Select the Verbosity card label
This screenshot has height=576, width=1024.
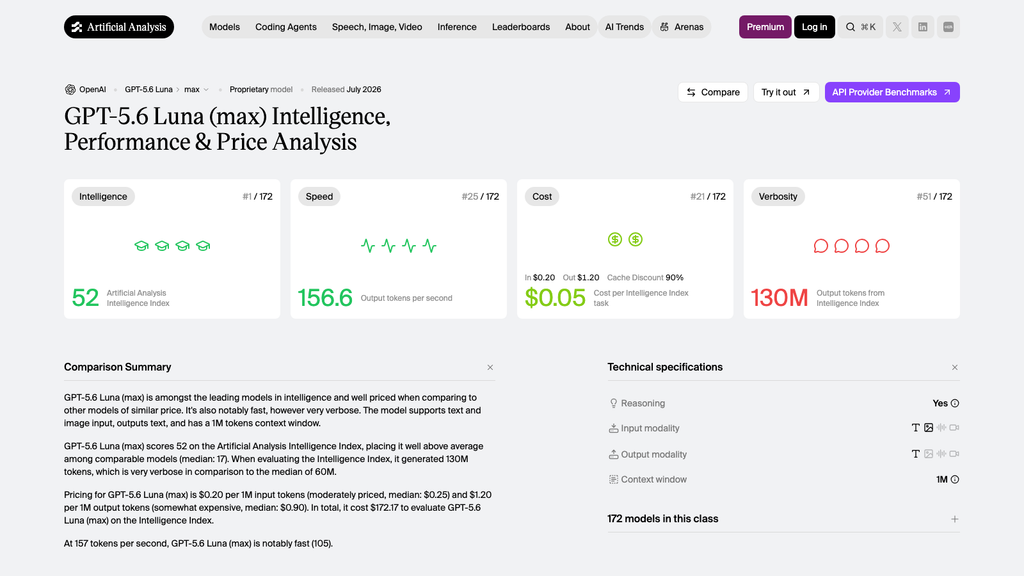778,197
